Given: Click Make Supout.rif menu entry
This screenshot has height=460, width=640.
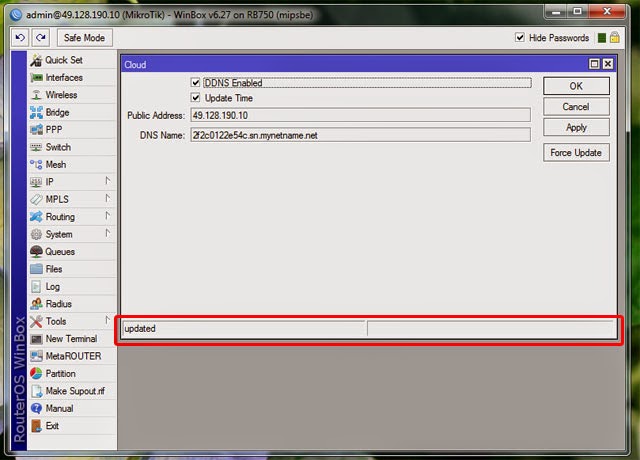Looking at the screenshot, I should click(72, 391).
